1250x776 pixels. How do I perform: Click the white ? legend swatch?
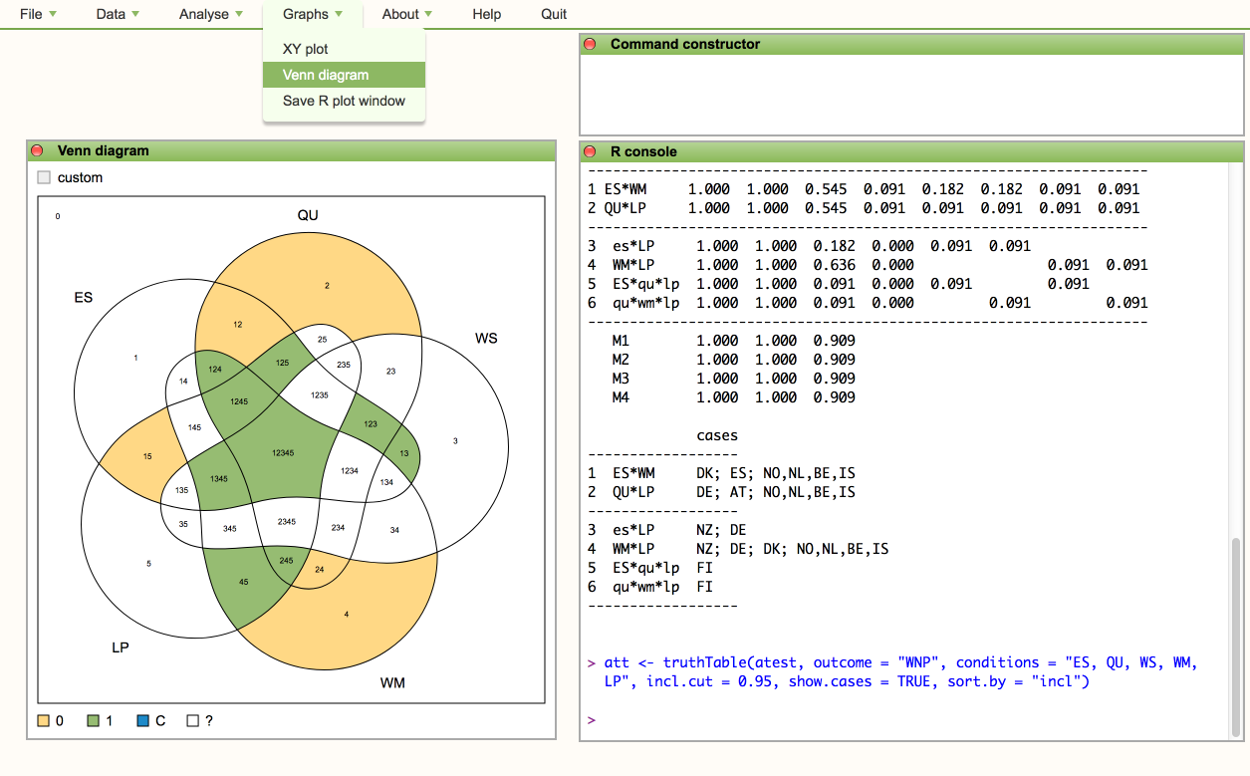pos(193,720)
